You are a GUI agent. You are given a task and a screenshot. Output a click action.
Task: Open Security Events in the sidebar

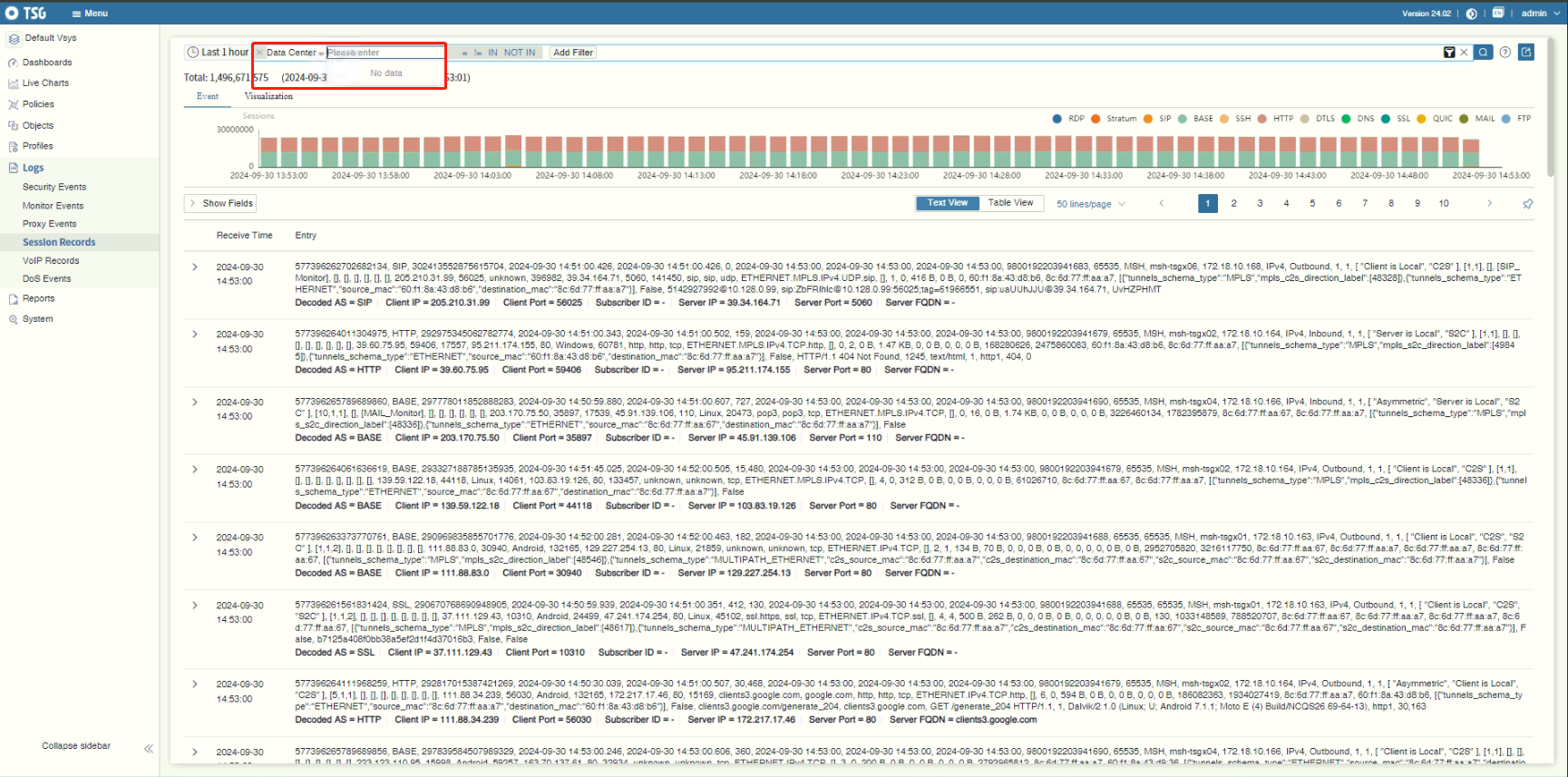[54, 187]
